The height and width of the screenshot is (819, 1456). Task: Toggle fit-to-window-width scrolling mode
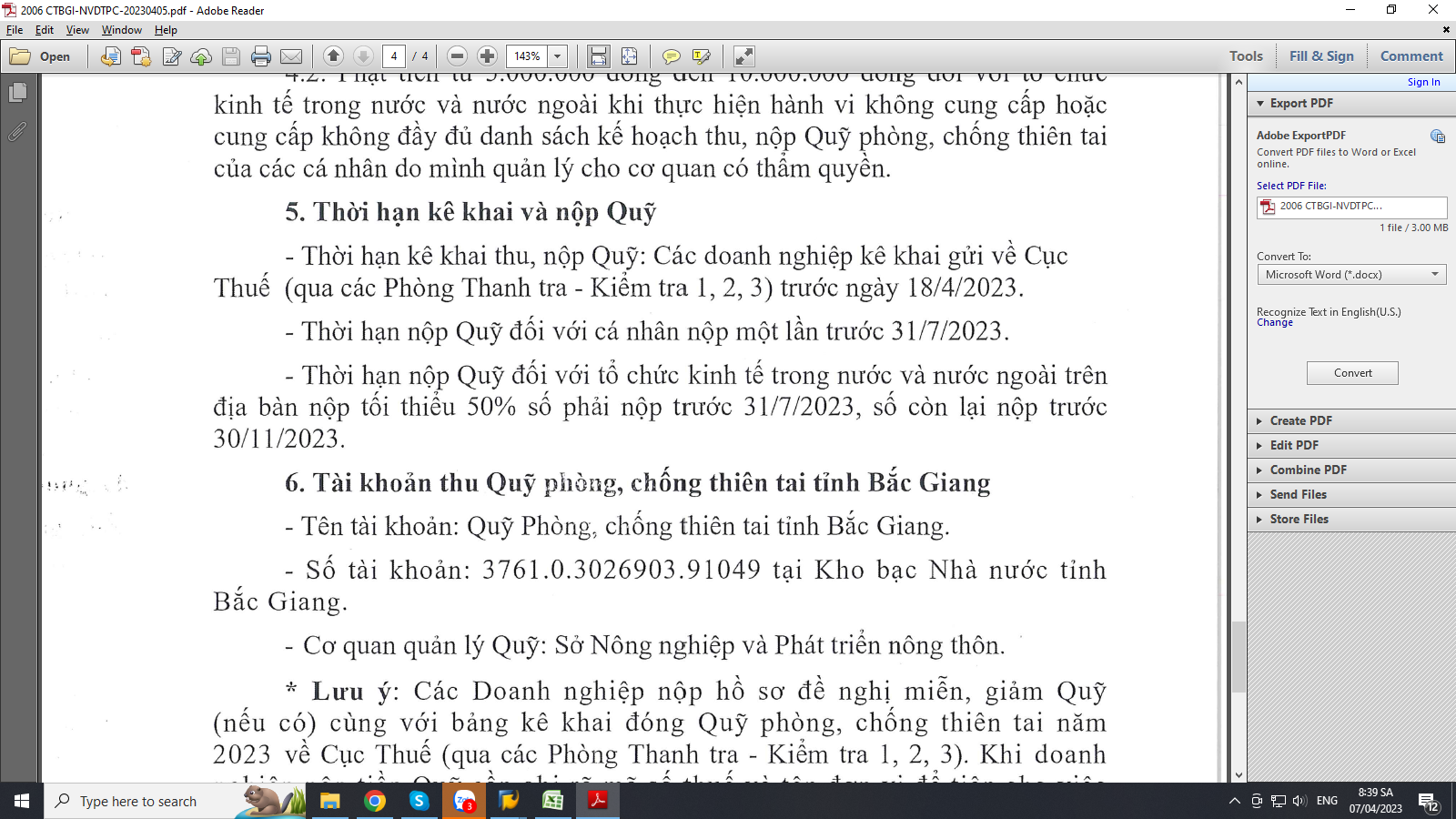coord(598,56)
